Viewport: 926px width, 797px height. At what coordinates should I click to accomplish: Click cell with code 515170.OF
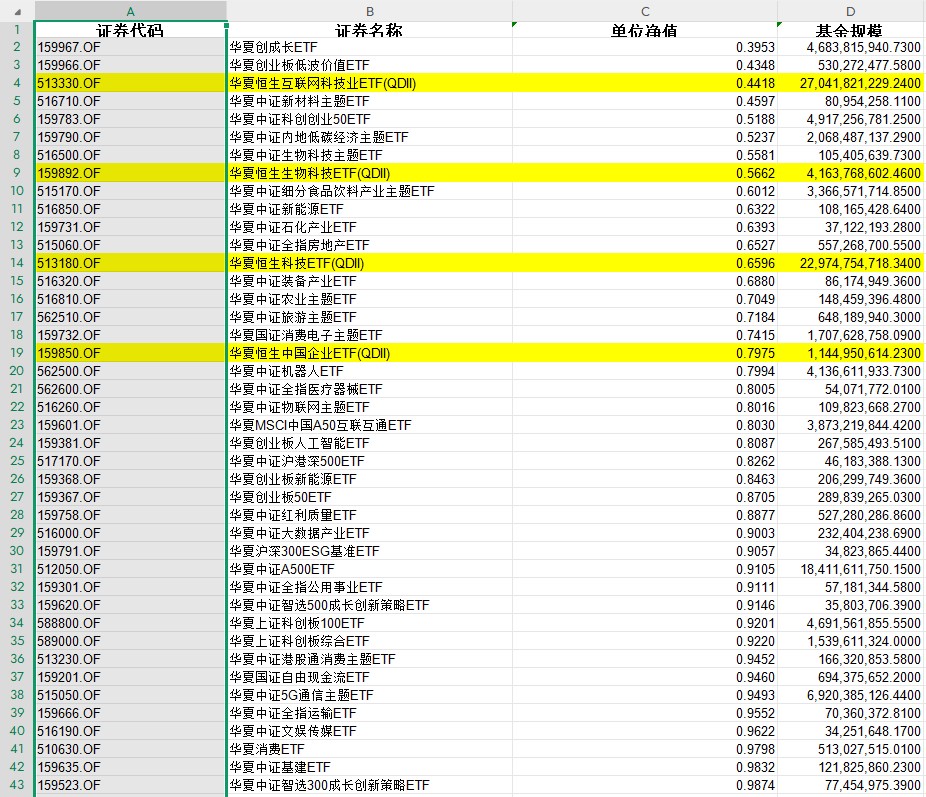click(131, 191)
